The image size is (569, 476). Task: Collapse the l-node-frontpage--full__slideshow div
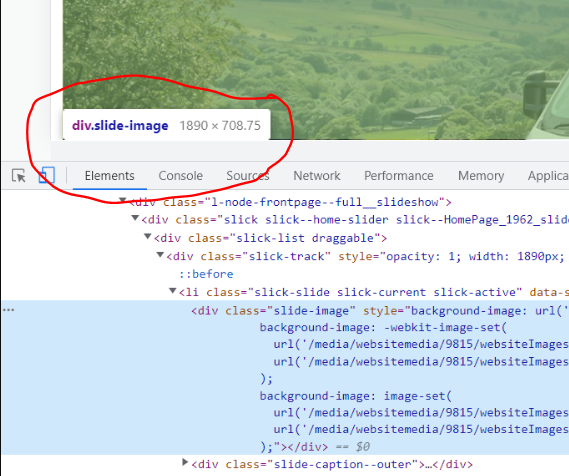click(123, 200)
